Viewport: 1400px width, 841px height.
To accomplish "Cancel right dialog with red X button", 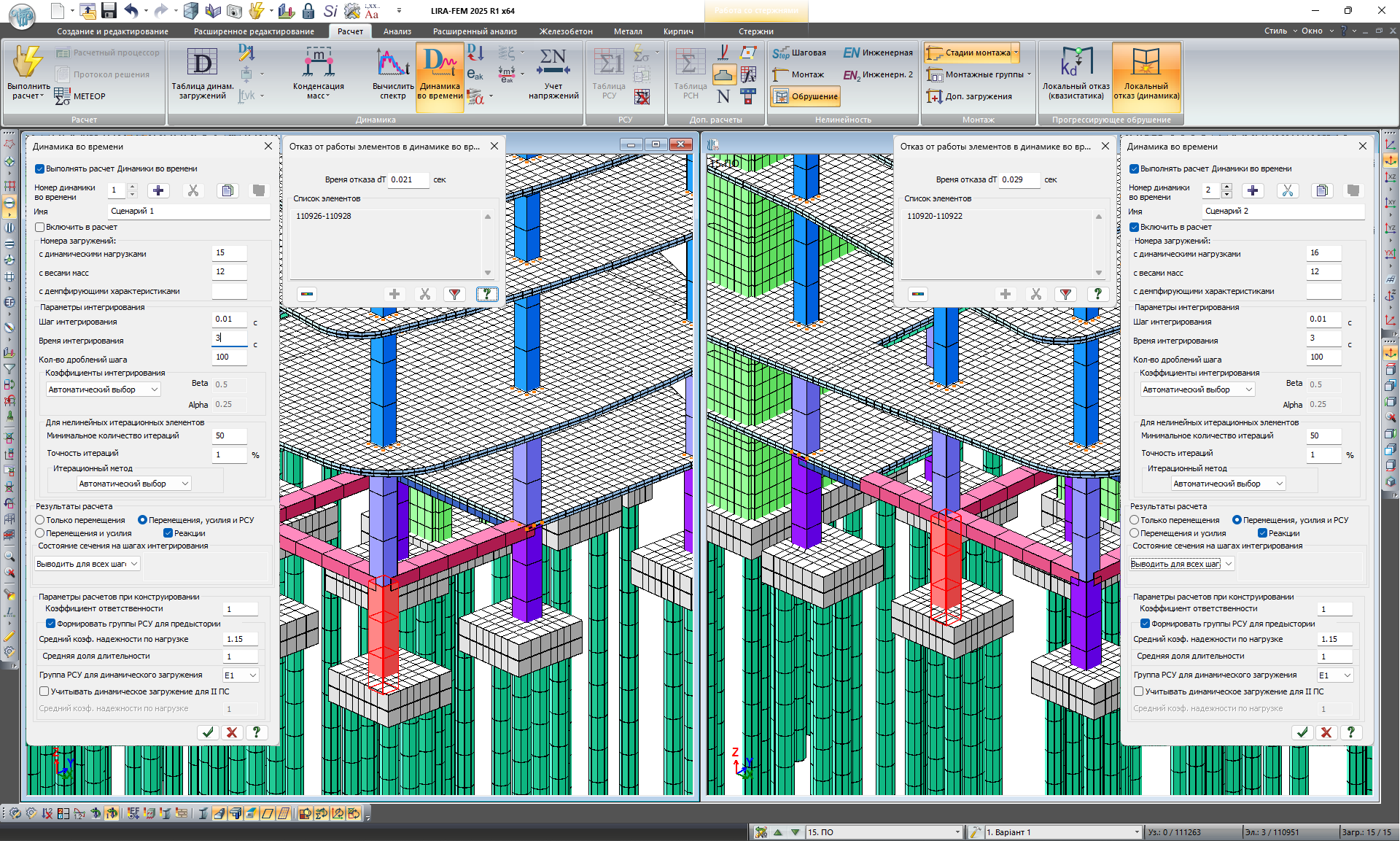I will (1326, 732).
